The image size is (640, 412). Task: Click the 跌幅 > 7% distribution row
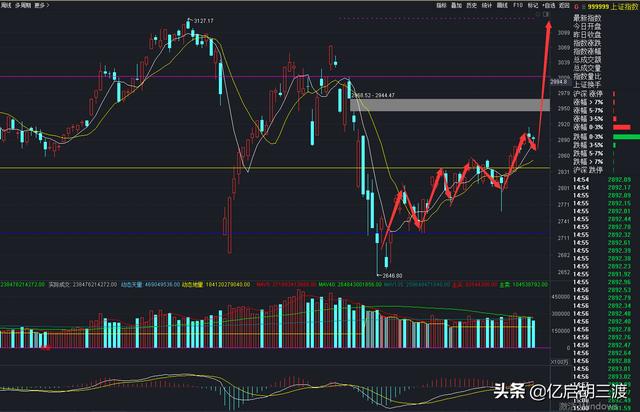(x=588, y=162)
